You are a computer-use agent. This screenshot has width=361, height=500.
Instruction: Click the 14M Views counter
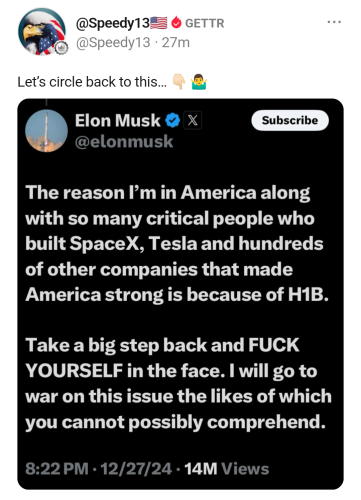coord(227,469)
